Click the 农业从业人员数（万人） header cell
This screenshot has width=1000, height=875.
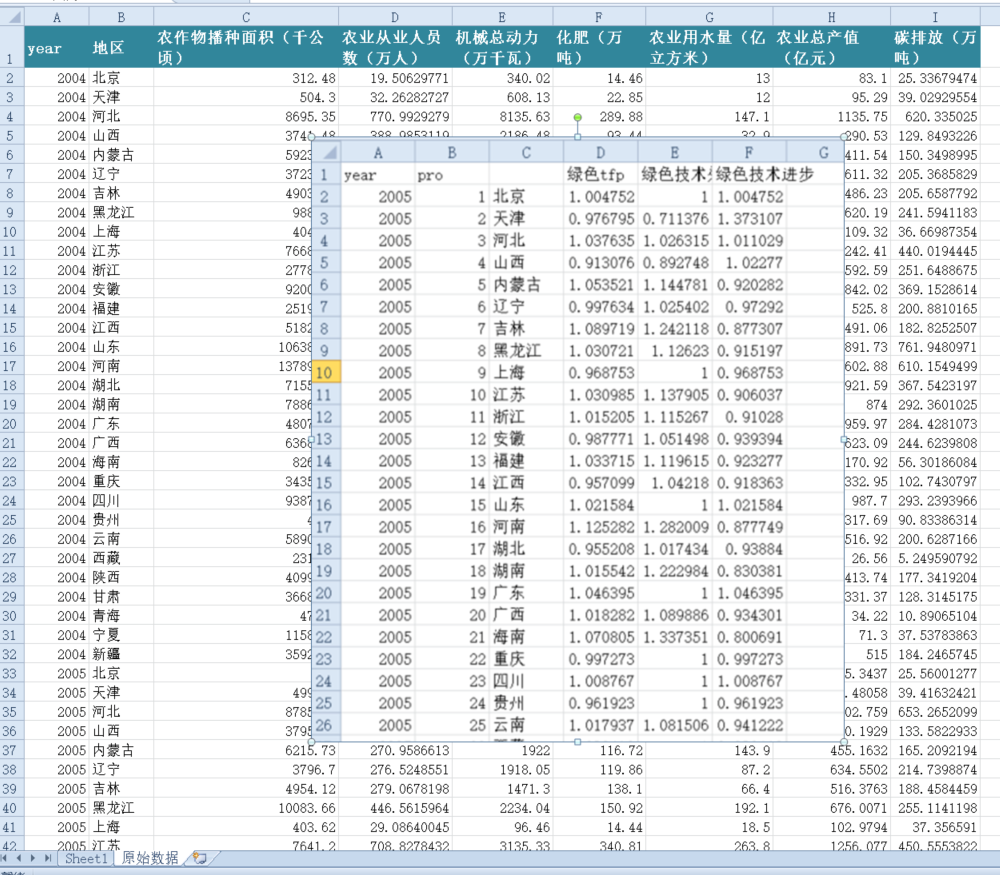tap(395, 47)
